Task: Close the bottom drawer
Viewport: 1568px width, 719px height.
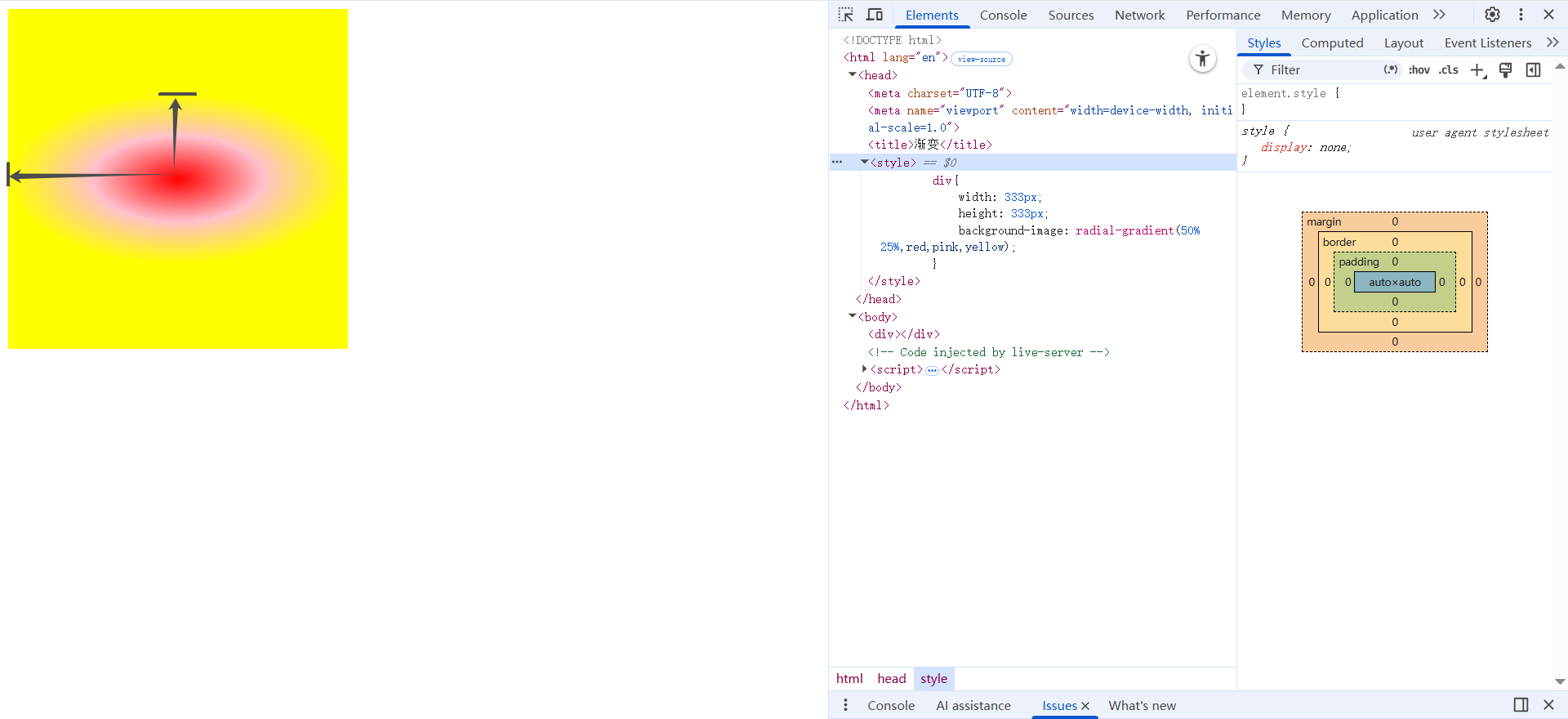Action: 1548,704
